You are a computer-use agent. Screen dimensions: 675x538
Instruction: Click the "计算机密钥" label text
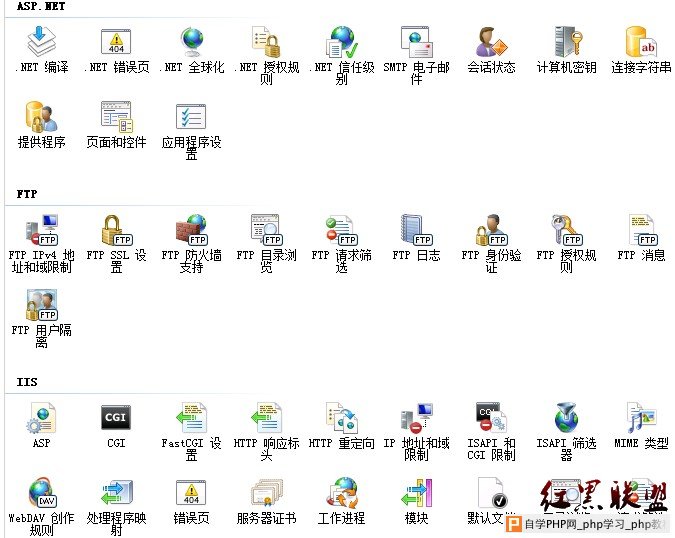coord(567,67)
